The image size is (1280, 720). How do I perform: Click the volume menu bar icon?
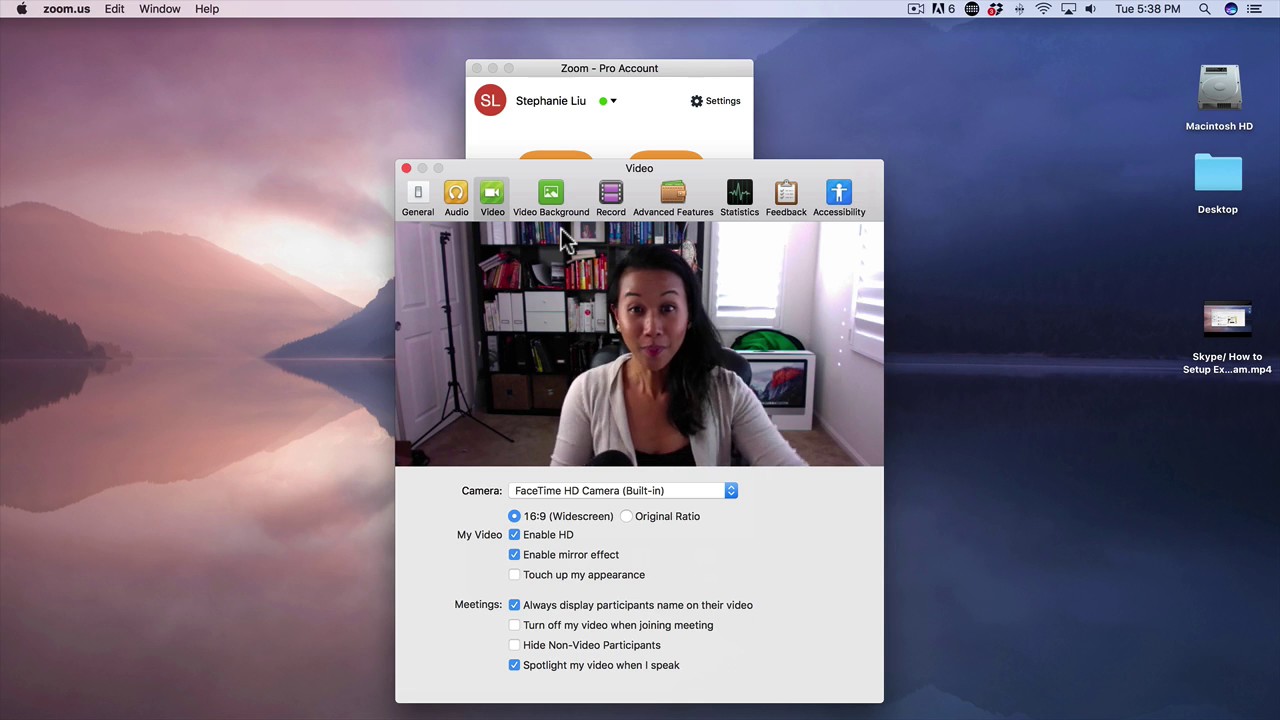1091,9
